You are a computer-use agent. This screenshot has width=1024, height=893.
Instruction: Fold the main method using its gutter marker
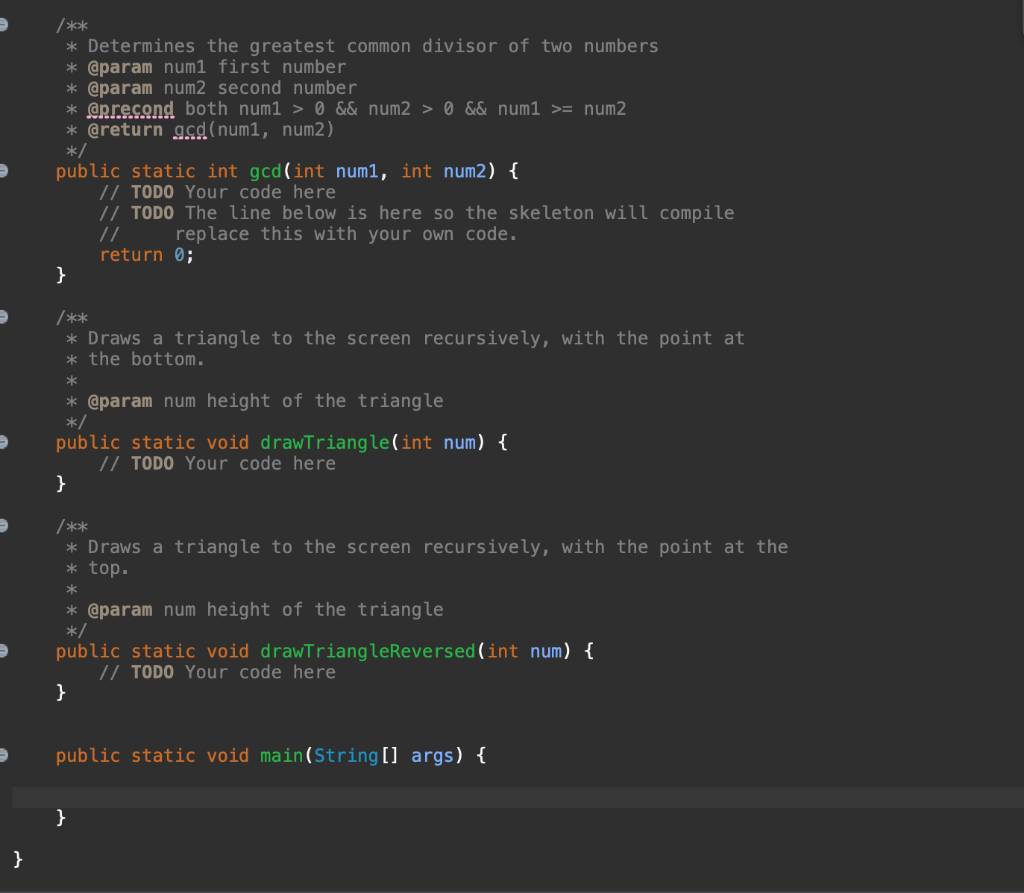(x=4, y=754)
